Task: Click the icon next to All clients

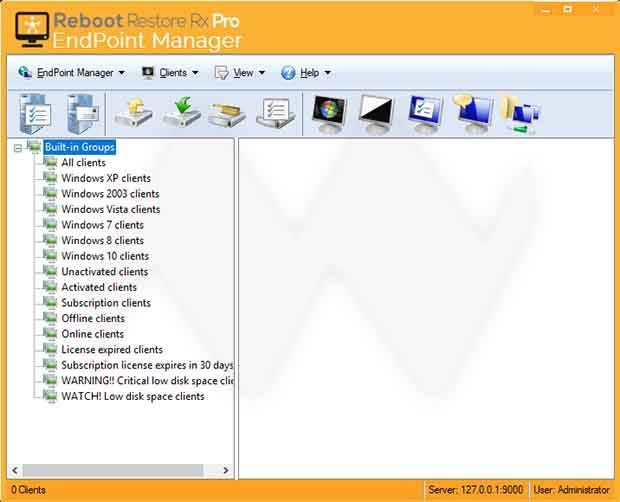Action: 50,162
